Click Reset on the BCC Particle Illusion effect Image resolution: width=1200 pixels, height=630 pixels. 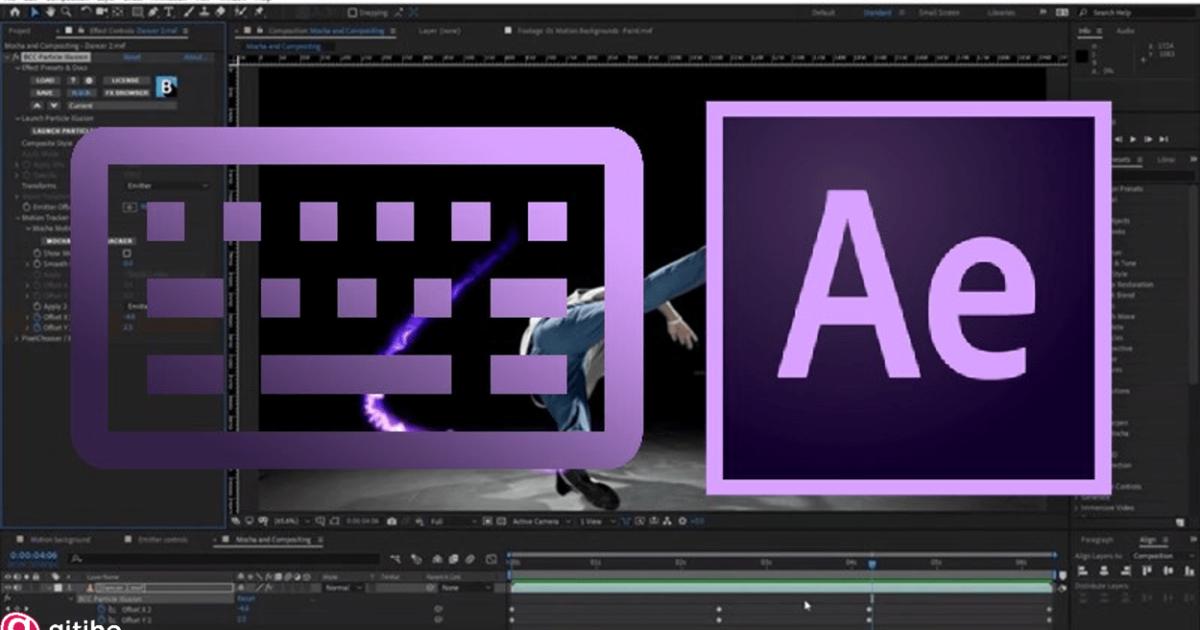click(x=133, y=57)
